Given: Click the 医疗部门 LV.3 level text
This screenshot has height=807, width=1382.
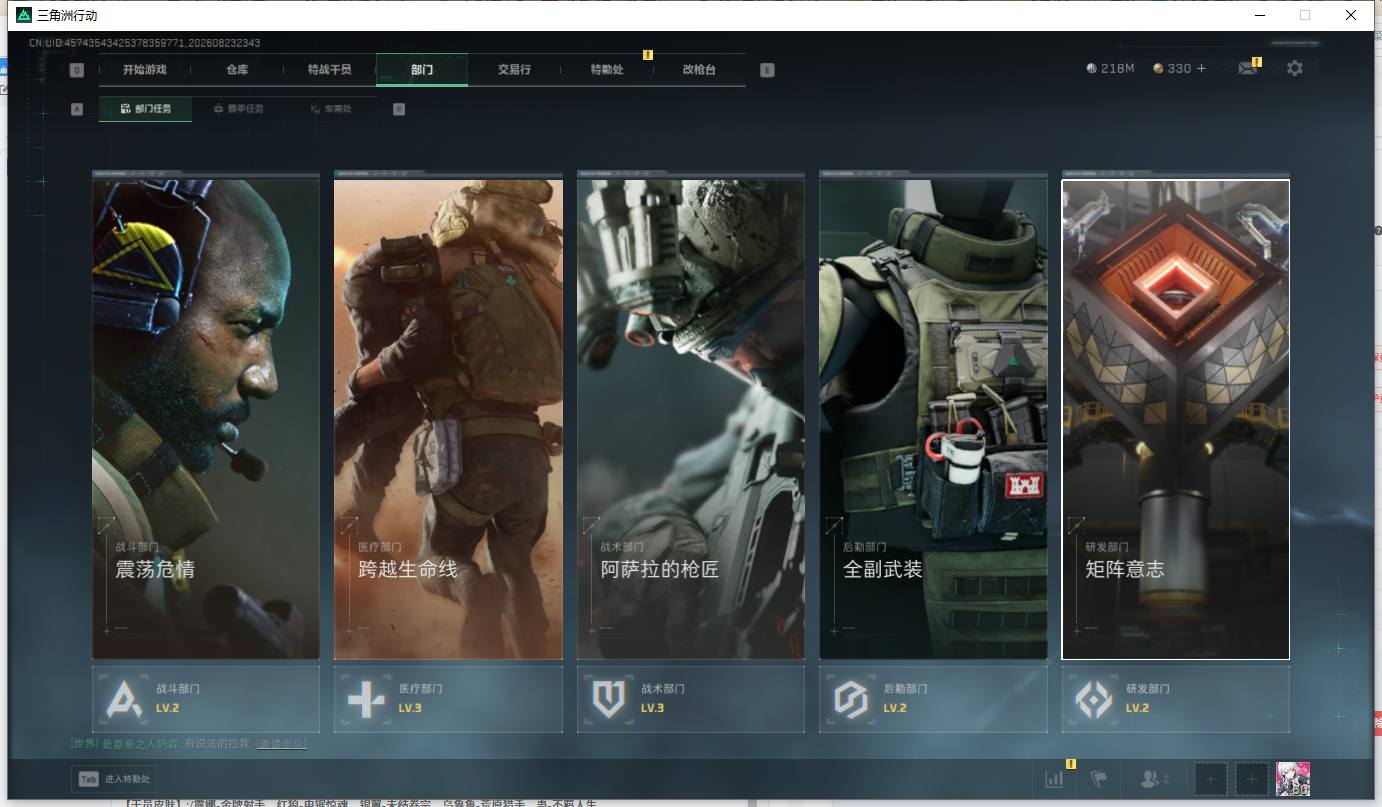Looking at the screenshot, I should (410, 708).
